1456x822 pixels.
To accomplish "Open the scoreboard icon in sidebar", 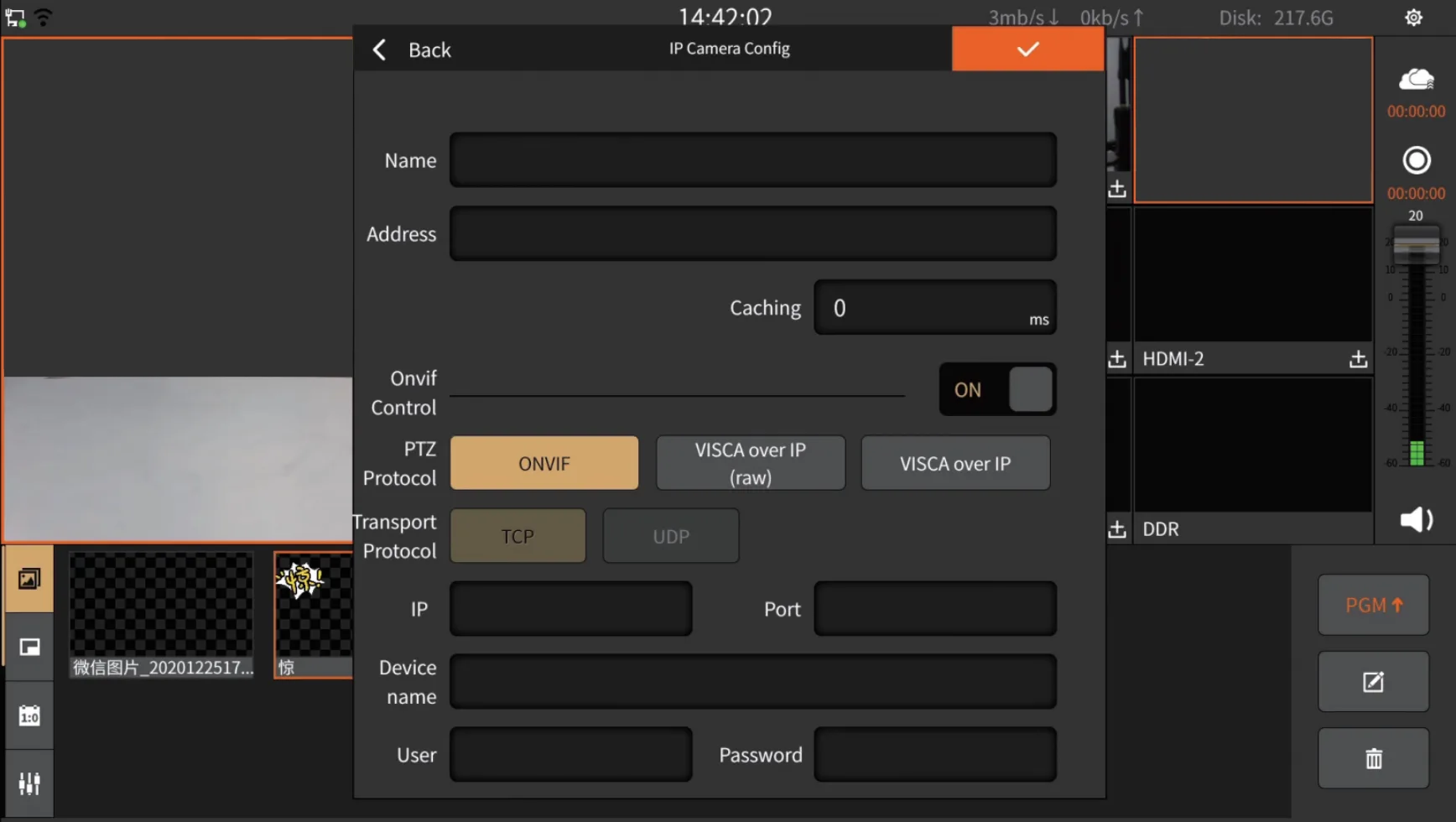I will point(29,715).
